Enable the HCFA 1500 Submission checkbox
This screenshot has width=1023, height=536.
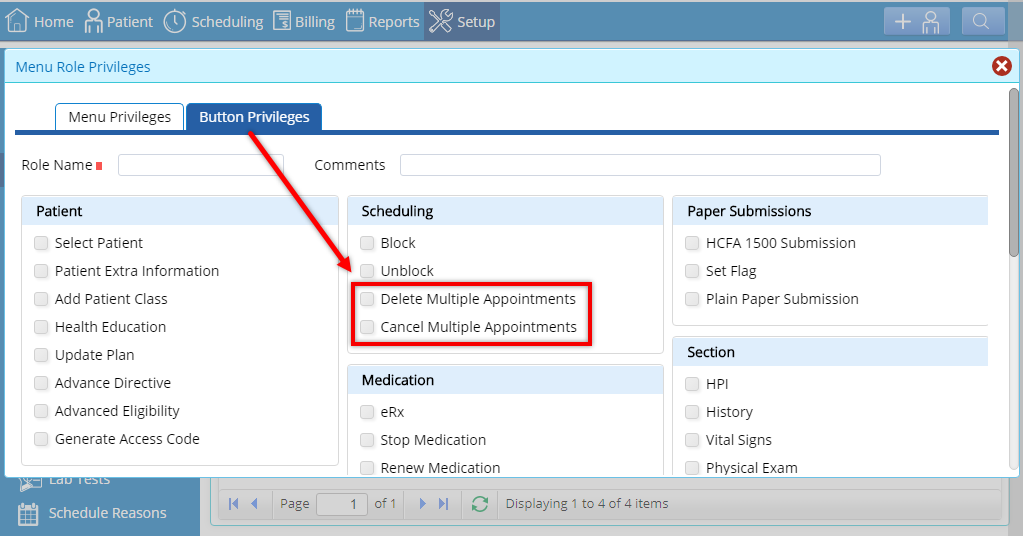click(692, 243)
